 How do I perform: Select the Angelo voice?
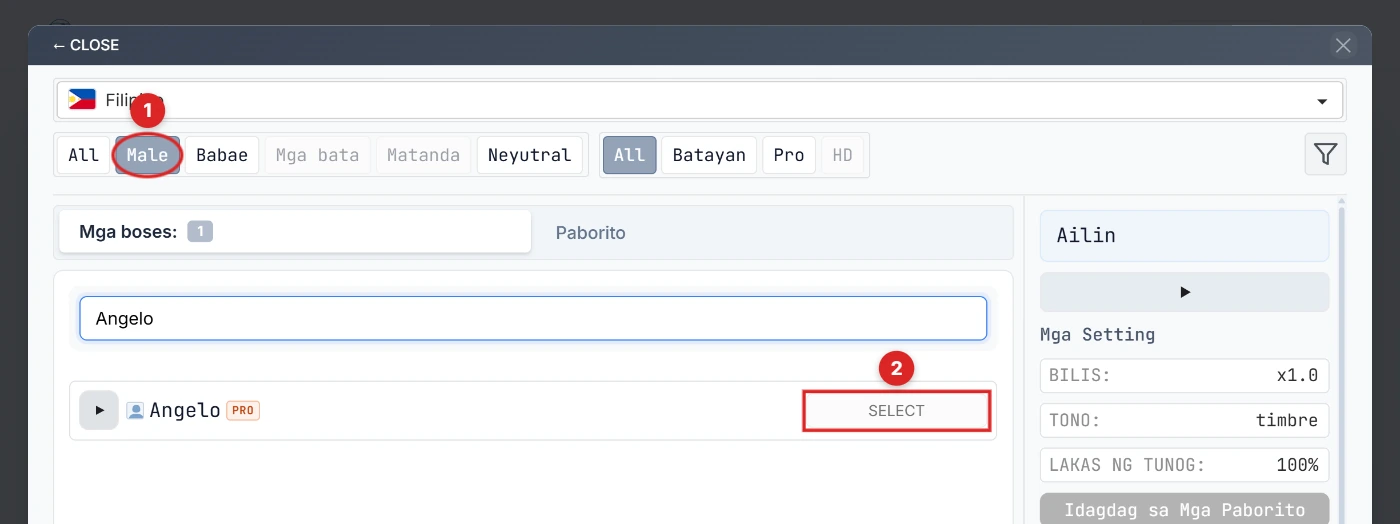pos(897,411)
